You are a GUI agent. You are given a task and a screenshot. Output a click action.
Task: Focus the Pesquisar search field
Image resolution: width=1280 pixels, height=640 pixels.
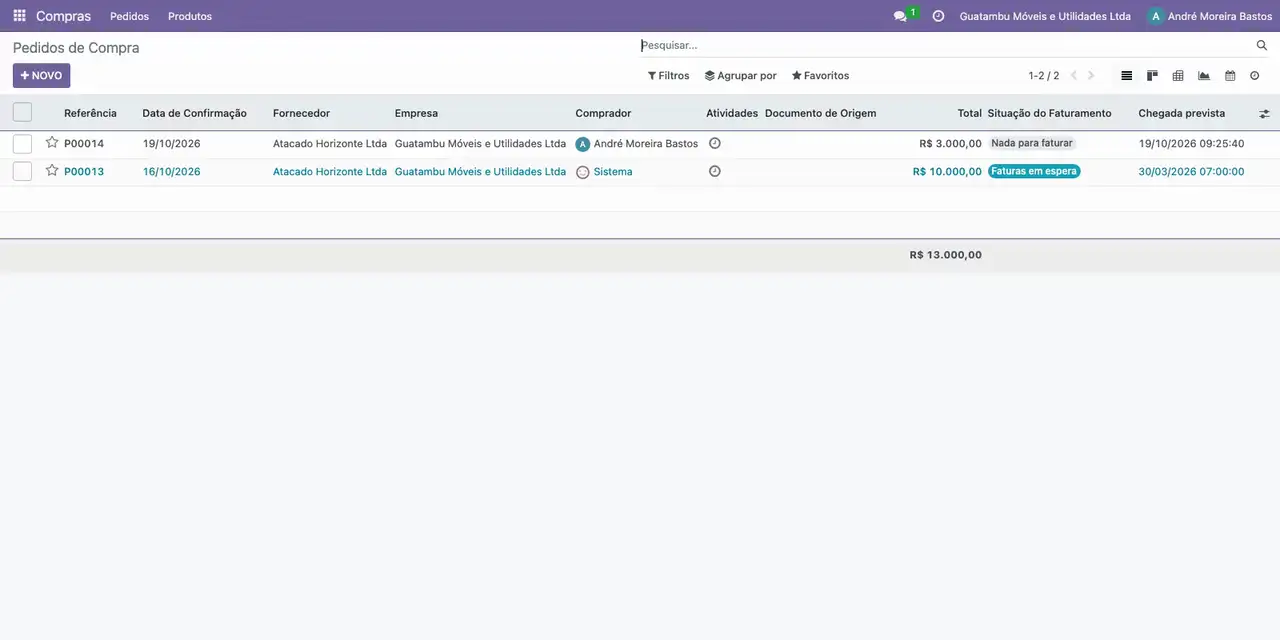pyautogui.click(x=945, y=45)
